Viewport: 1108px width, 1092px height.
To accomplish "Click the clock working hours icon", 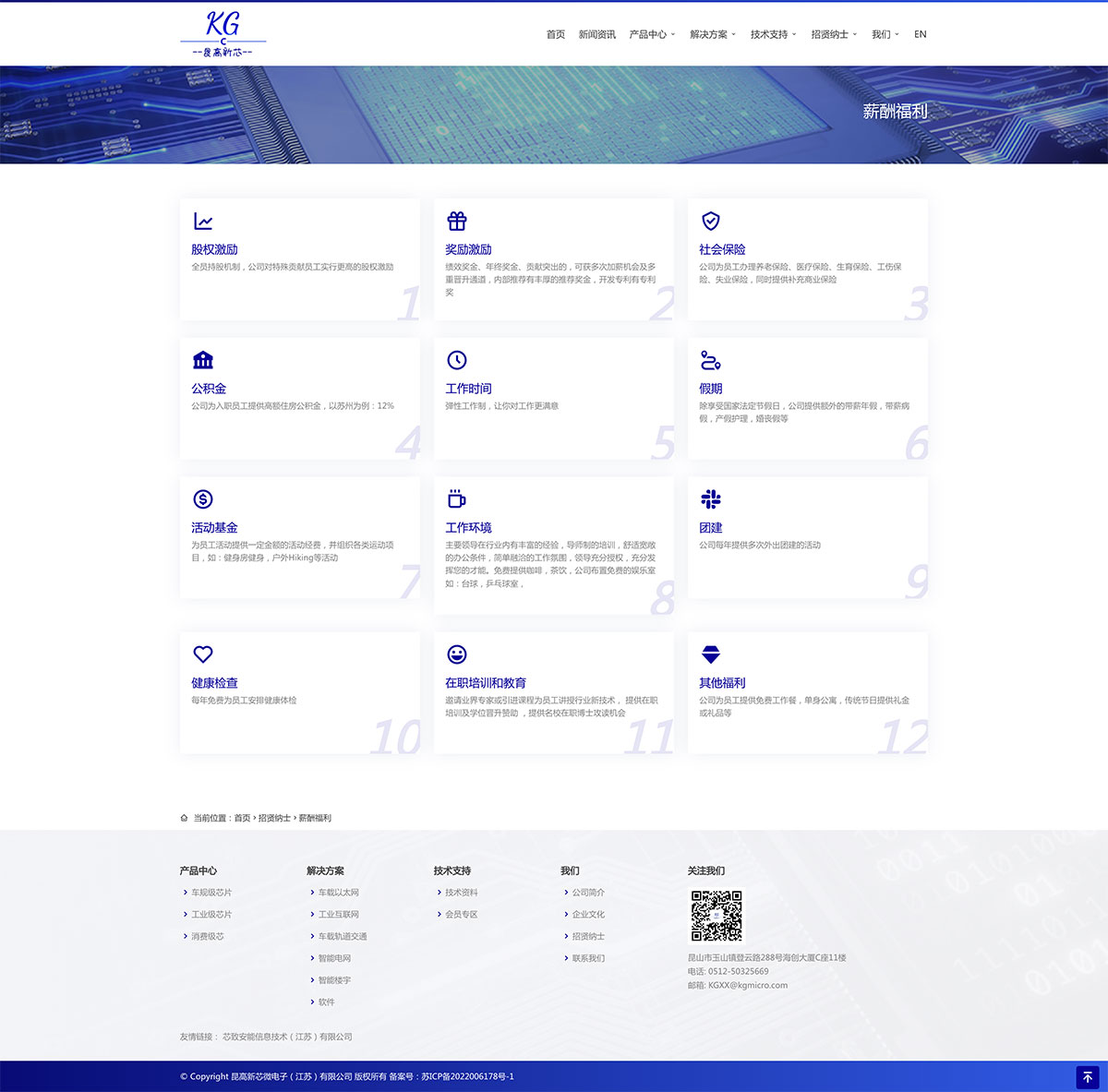I will click(x=457, y=360).
